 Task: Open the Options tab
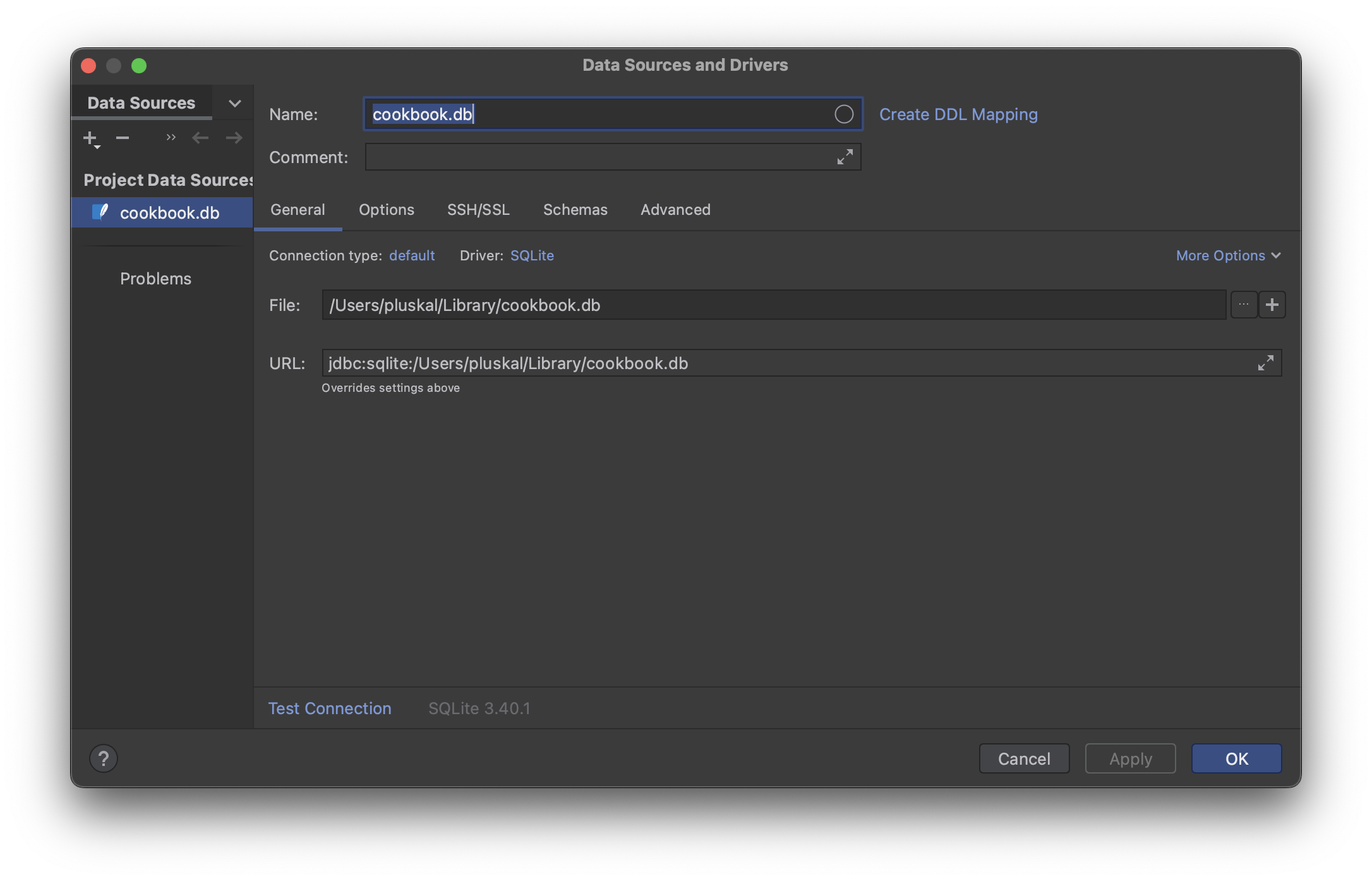387,210
